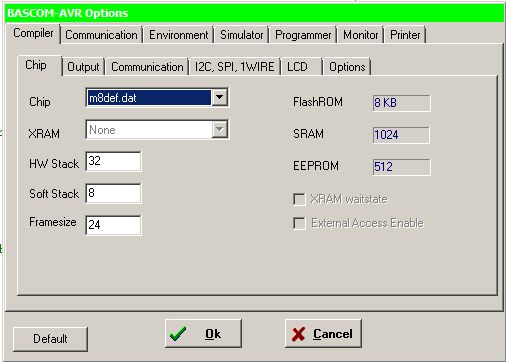Click the BASCOM-AVR Options title bar
Image resolution: width=506 pixels, height=362 pixels.
click(255, 13)
